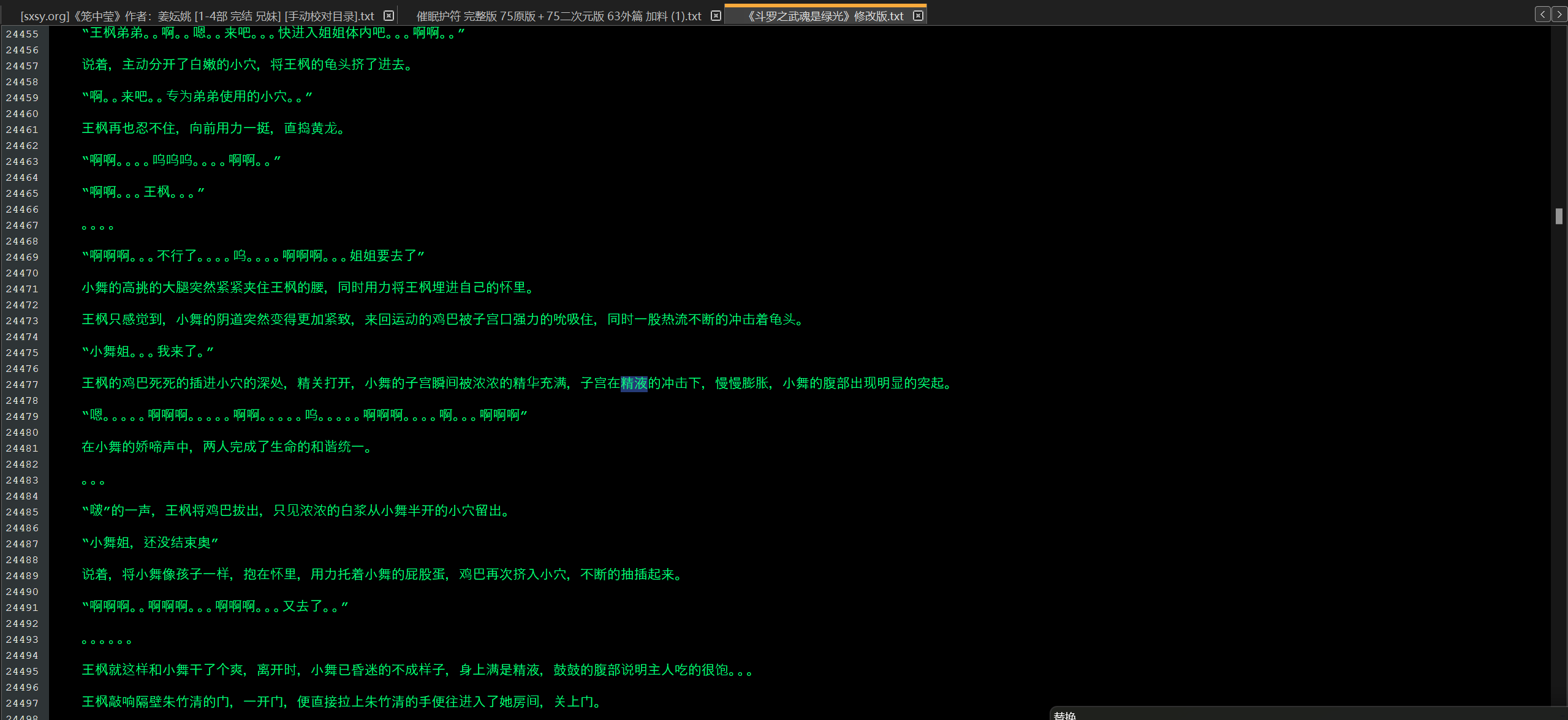Click line number 24461 in gutter
The image size is (1568, 720).
pos(22,130)
